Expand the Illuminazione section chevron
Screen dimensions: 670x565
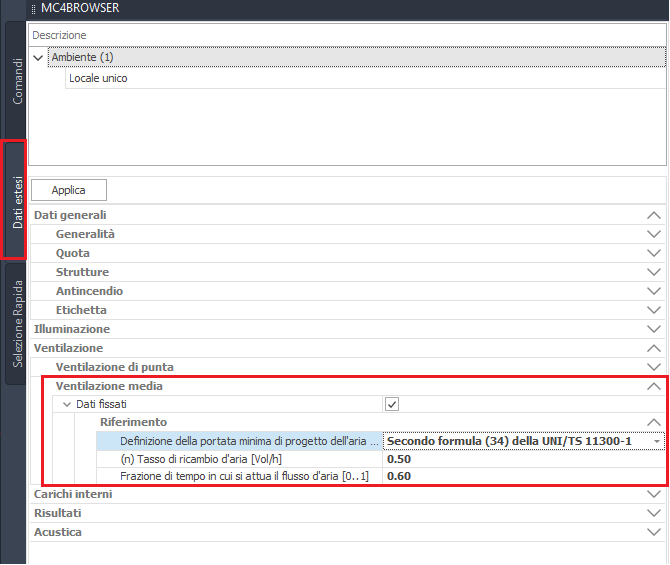654,329
